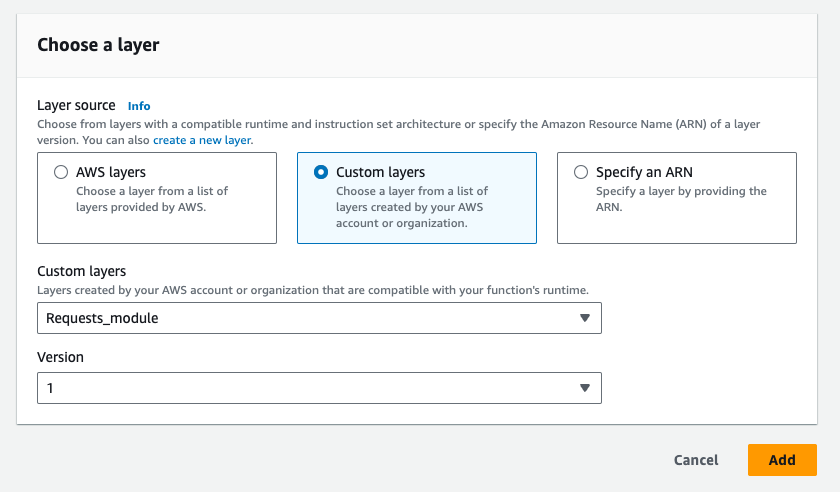This screenshot has height=492, width=840.
Task: Click the 'Layer source' section label
Action: (76, 105)
